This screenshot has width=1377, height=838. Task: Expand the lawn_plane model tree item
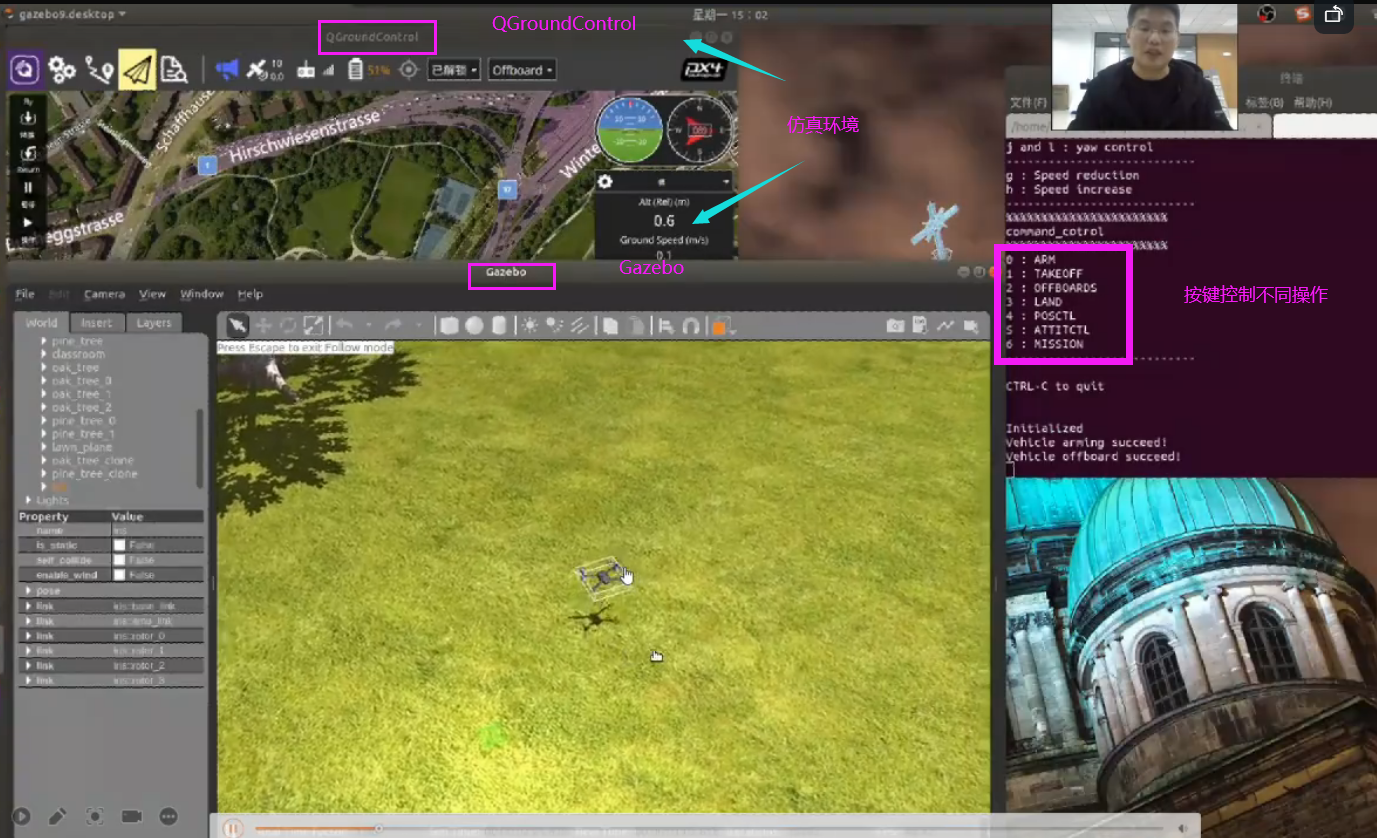point(44,447)
